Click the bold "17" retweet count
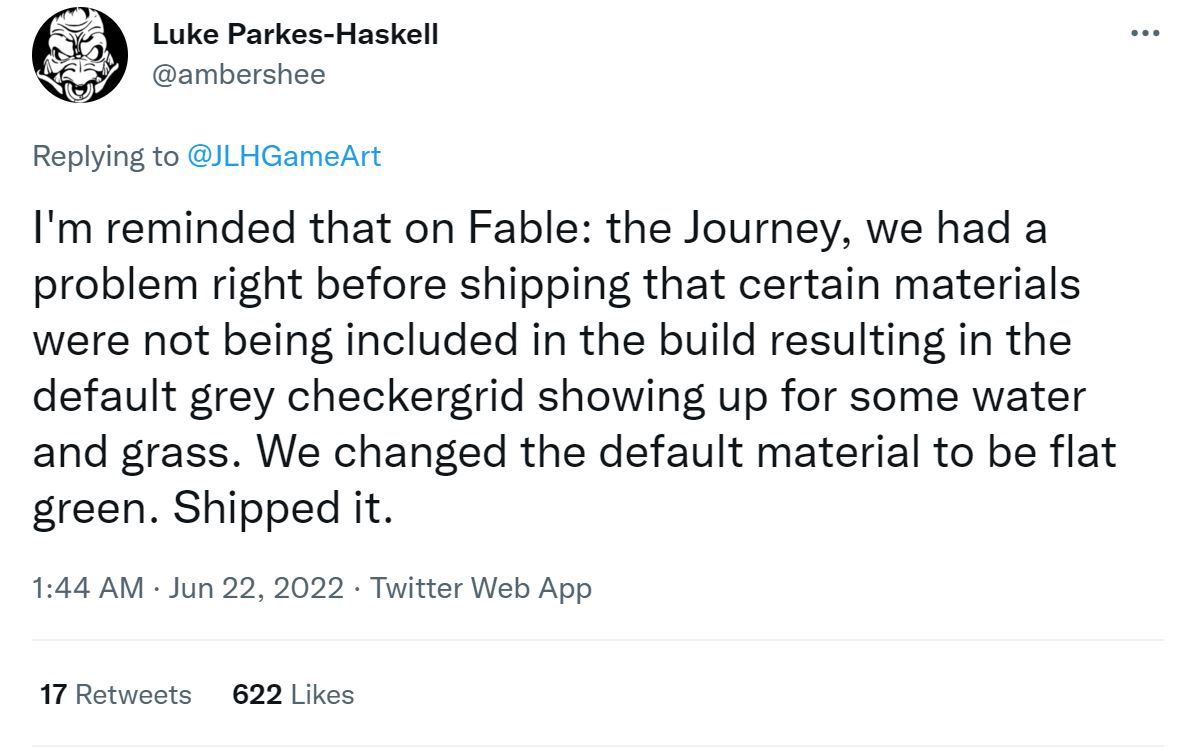This screenshot has height=751, width=1196. [53, 694]
